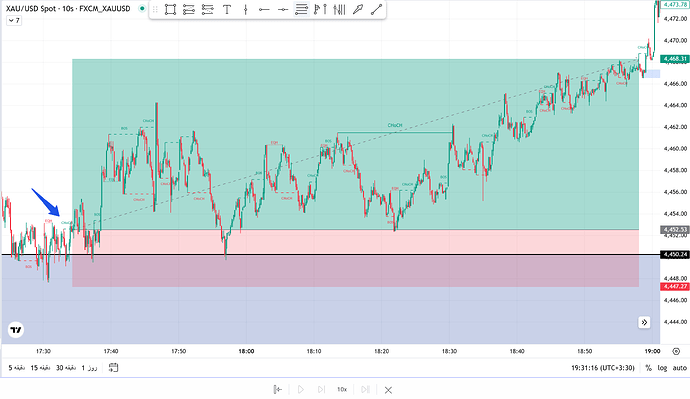Select the flag and arrow marker tool
This screenshot has height=399, width=690.
coord(320,9)
